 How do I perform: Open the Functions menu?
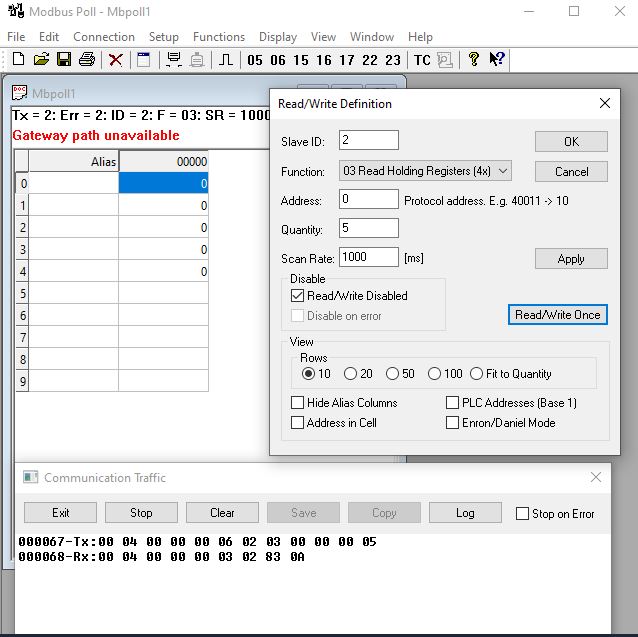click(x=219, y=37)
